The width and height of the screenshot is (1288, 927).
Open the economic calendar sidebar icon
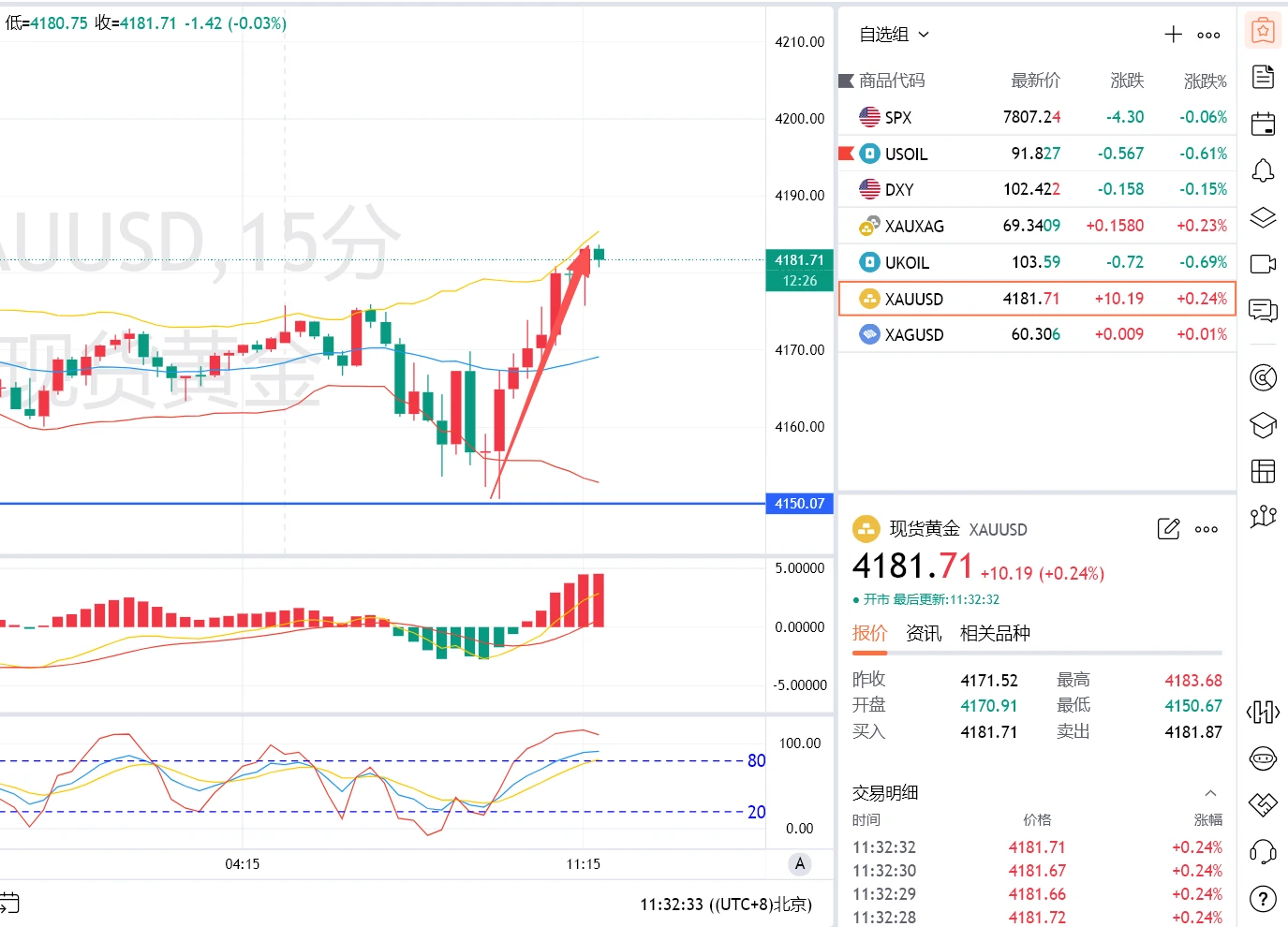point(1263,124)
